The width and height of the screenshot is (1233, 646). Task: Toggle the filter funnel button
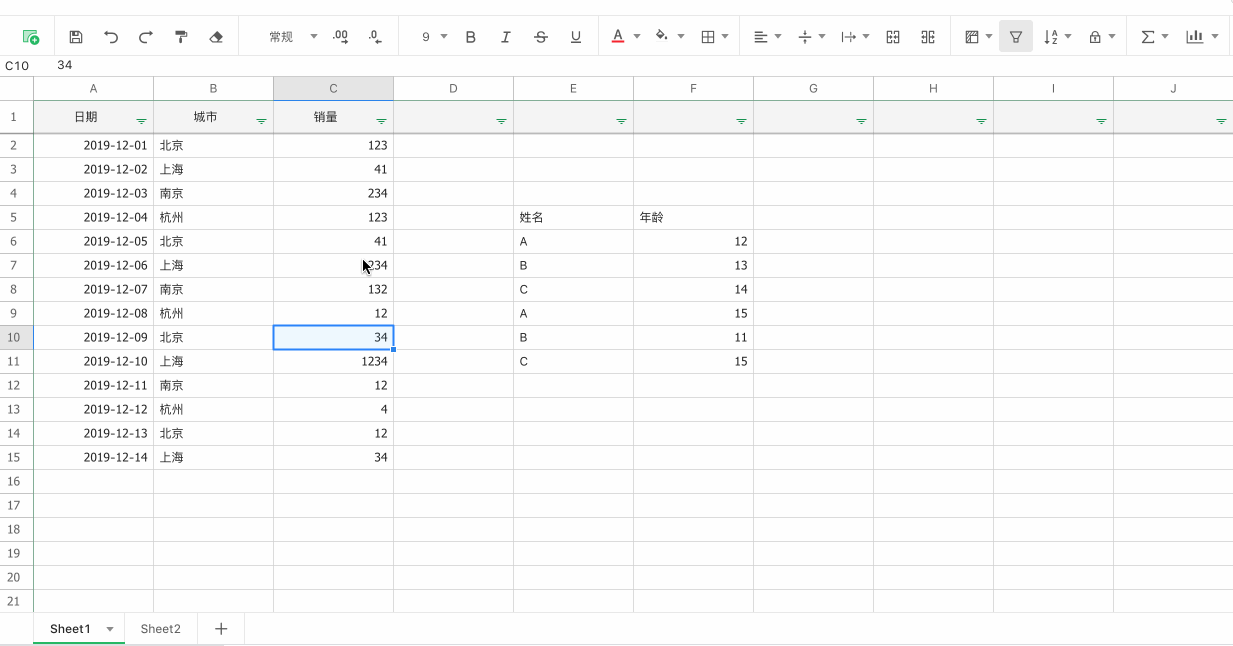click(1016, 37)
